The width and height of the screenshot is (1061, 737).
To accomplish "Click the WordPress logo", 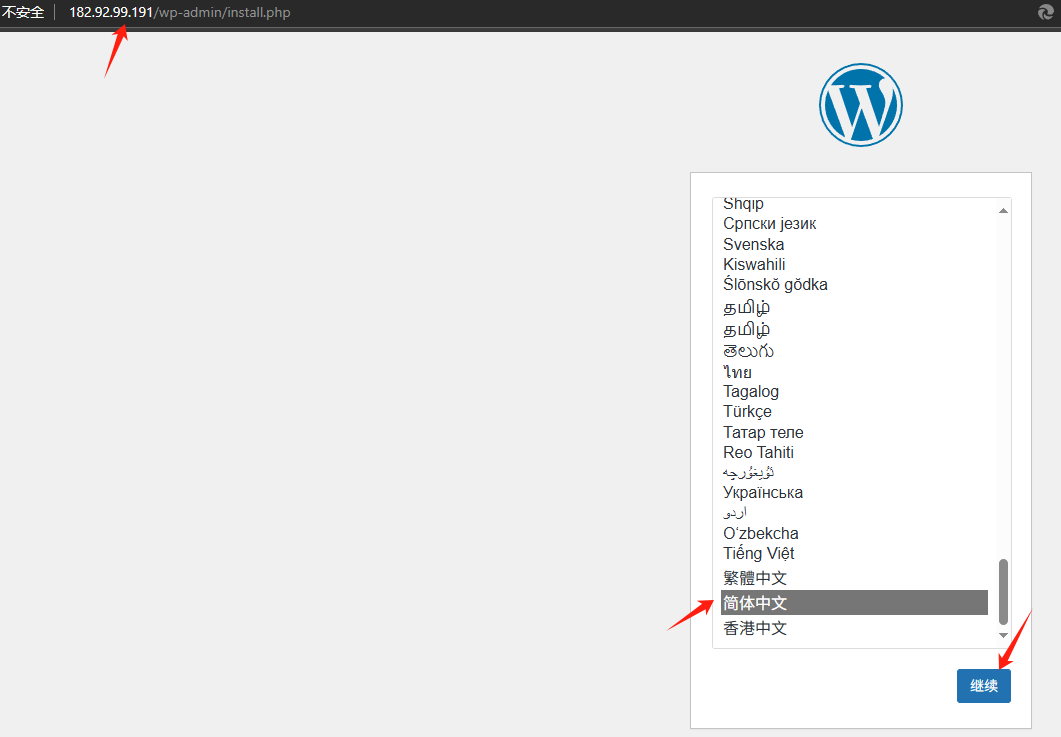I will pyautogui.click(x=861, y=105).
